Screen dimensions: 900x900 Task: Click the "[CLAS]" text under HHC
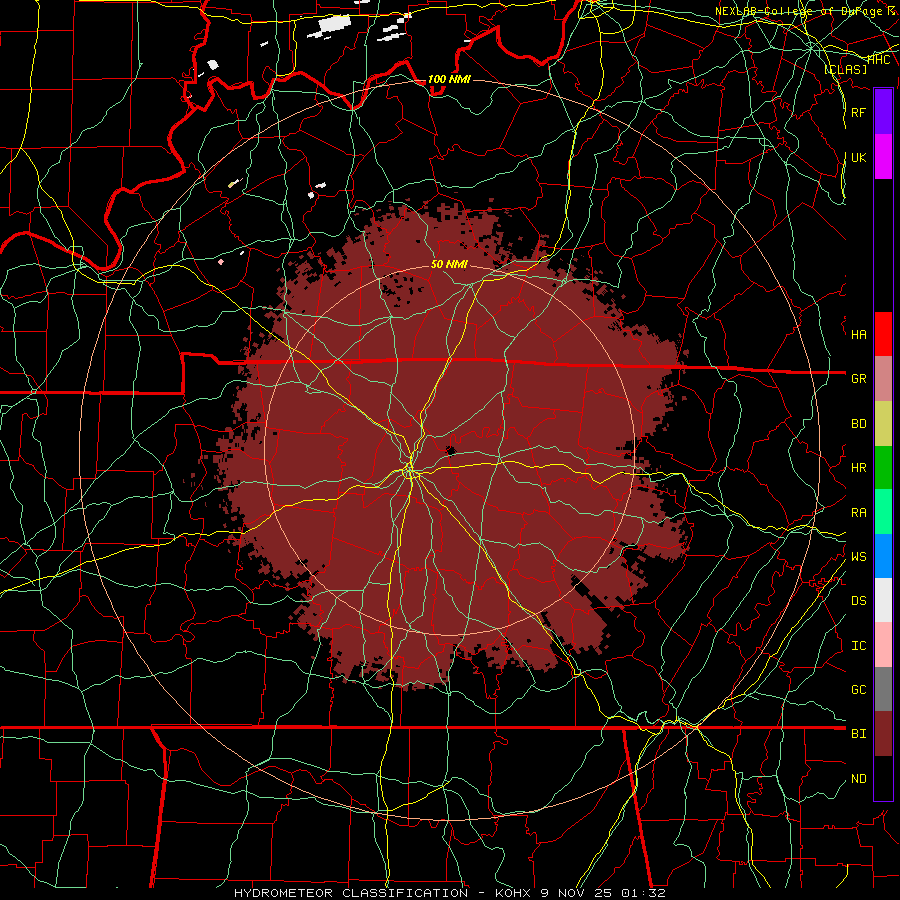click(845, 70)
